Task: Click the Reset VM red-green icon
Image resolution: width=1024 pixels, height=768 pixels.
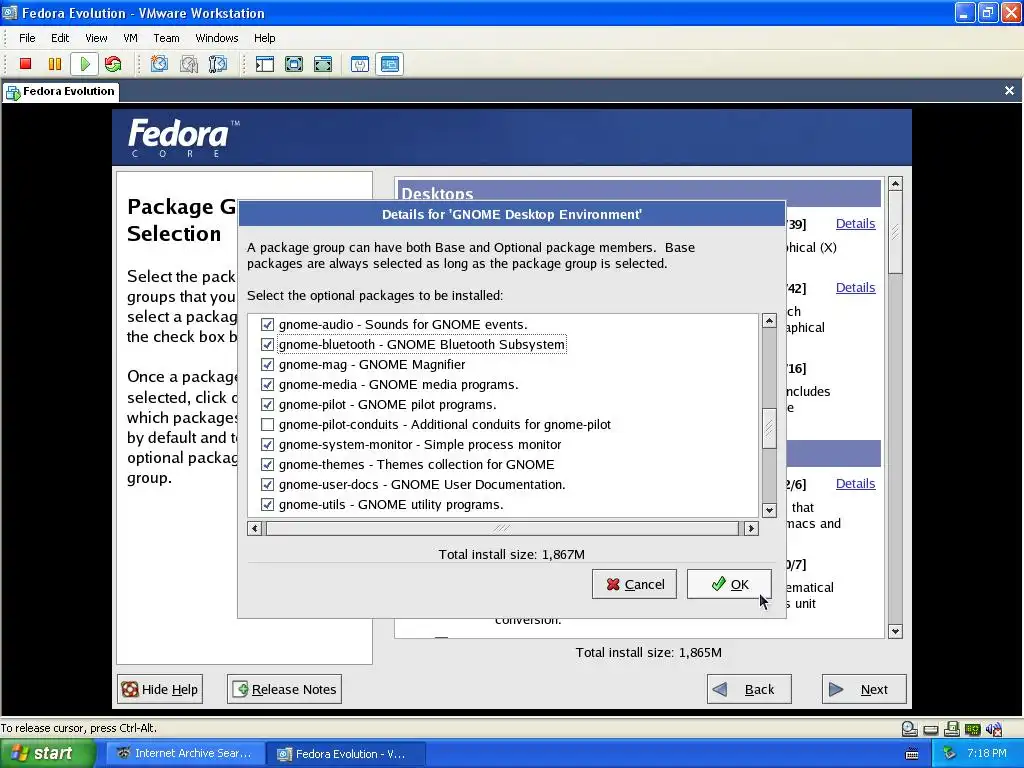Action: [113, 63]
